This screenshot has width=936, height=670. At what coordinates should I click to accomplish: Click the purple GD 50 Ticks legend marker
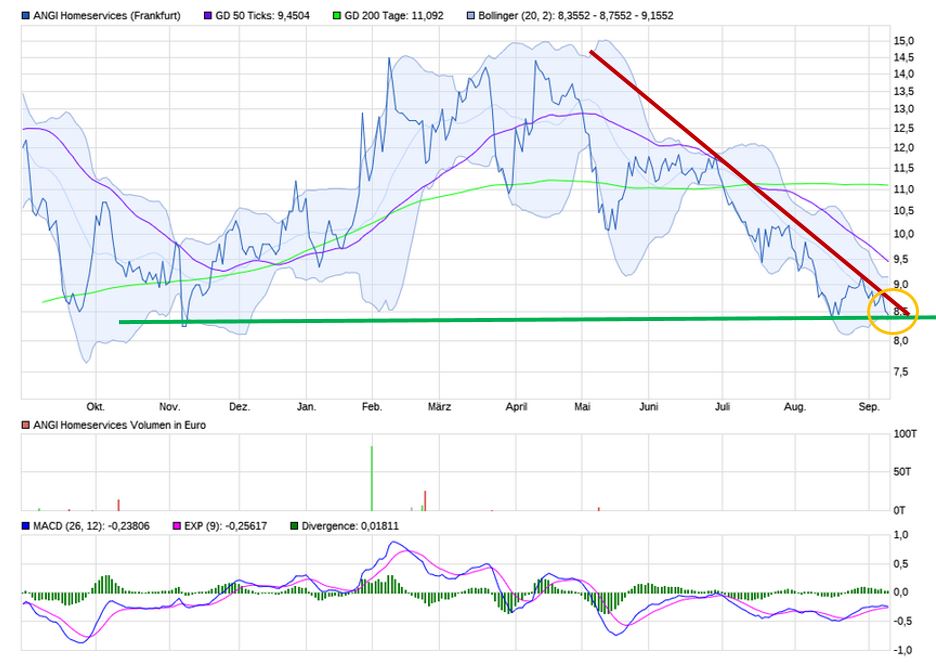pos(209,17)
